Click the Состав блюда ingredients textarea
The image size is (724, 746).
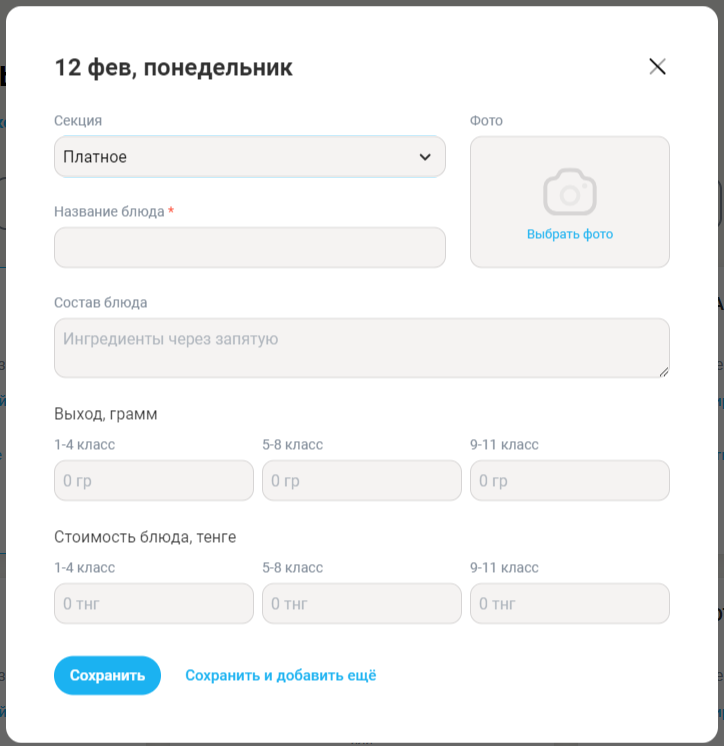click(361, 348)
